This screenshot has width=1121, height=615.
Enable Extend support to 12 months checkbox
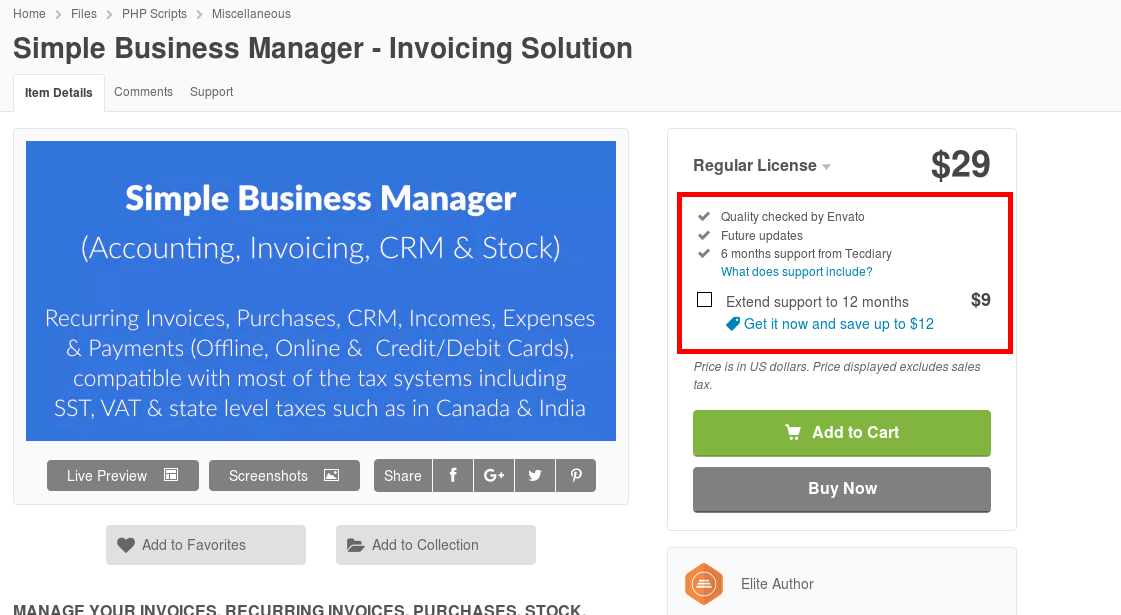[x=705, y=300]
